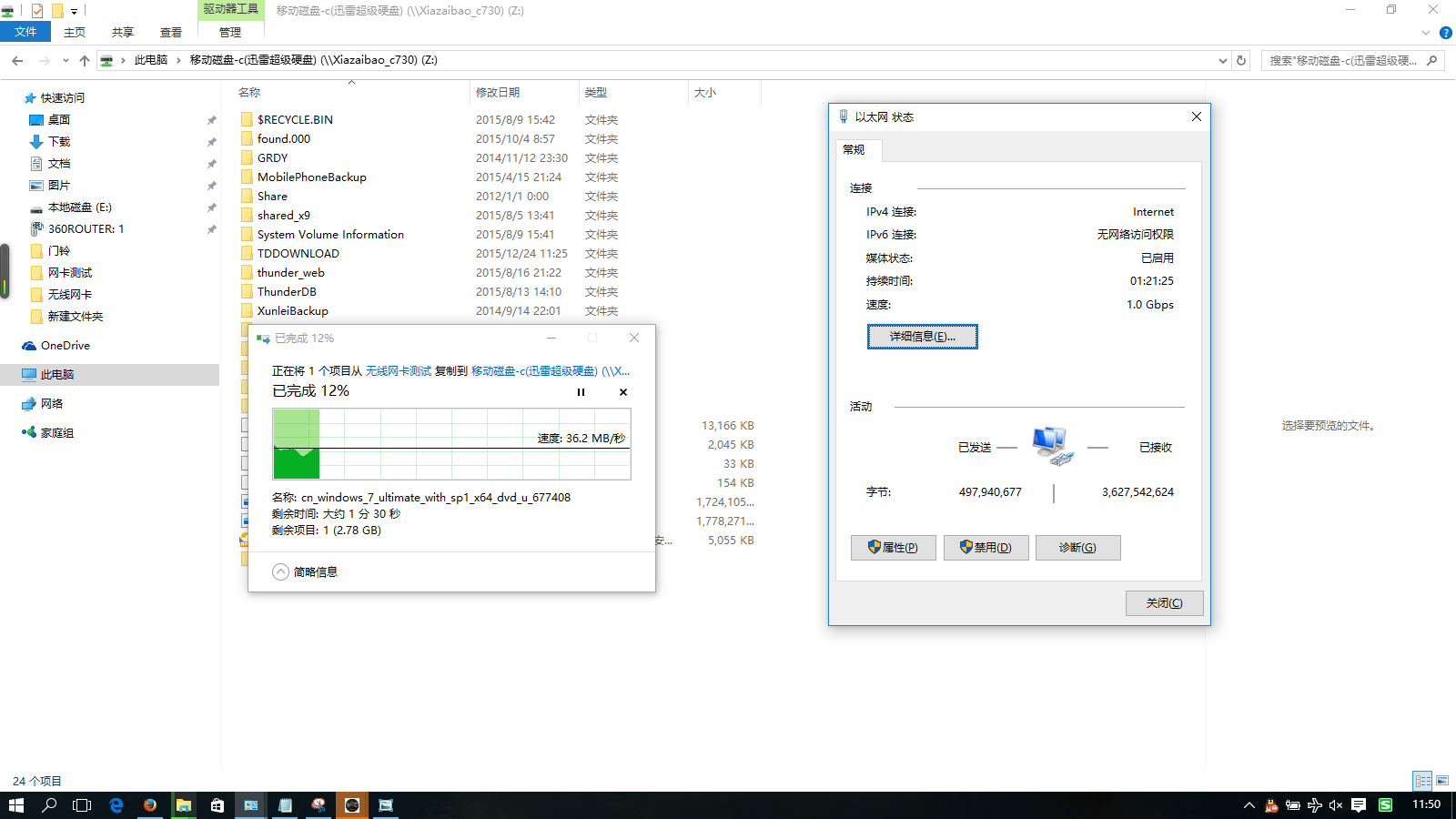Select the MobilePhoneBackup folder

pos(312,177)
